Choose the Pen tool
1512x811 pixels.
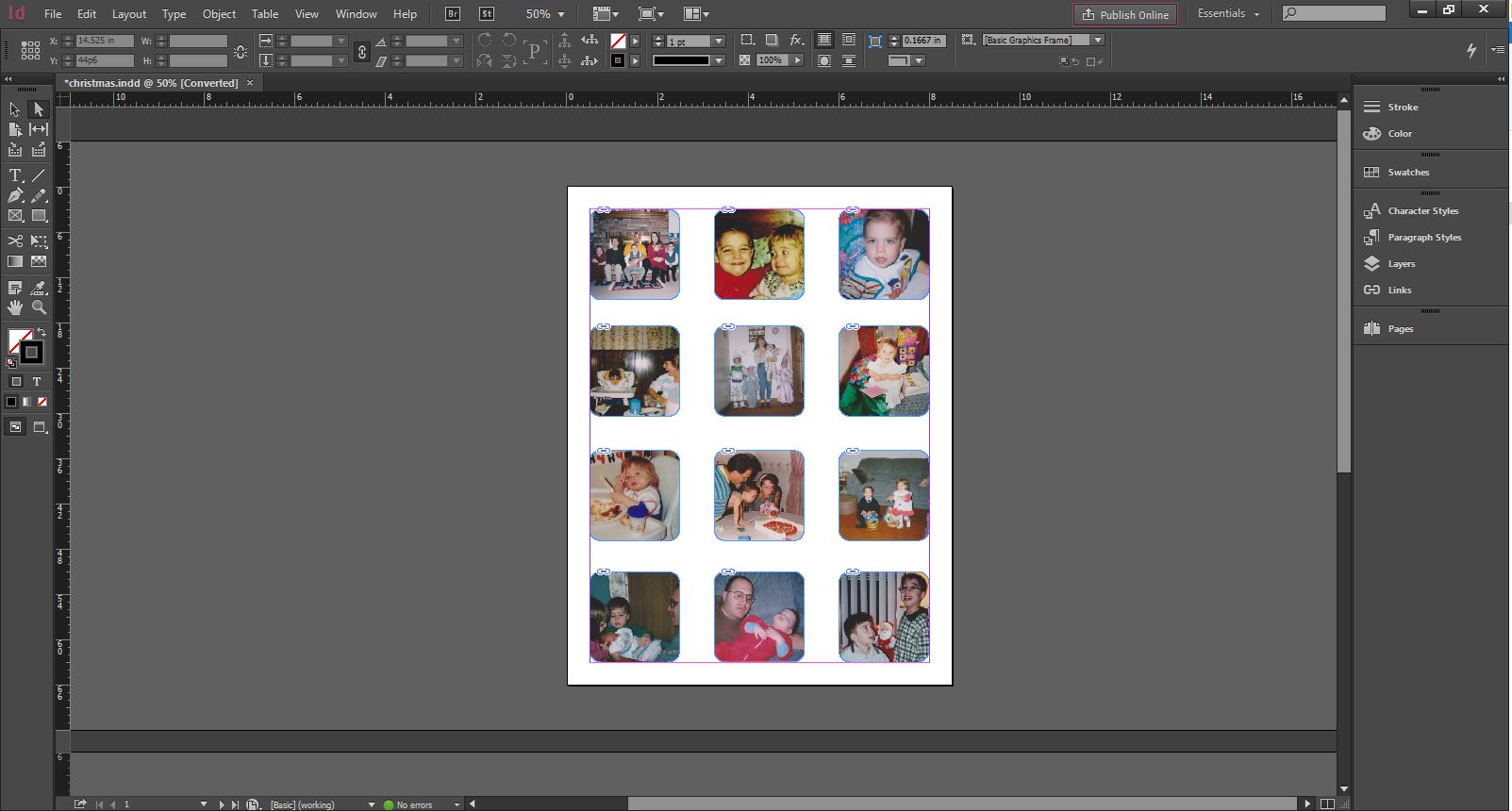click(x=15, y=196)
